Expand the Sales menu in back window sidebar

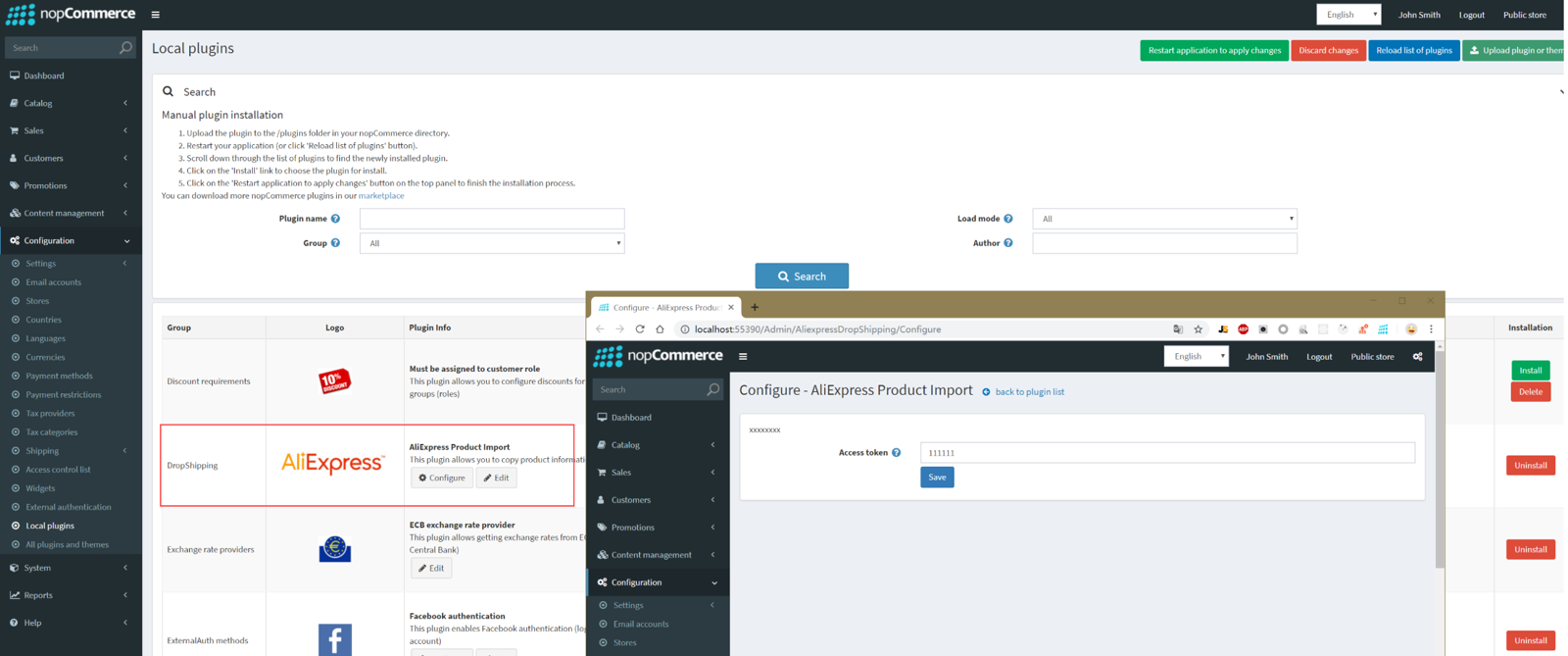point(71,130)
